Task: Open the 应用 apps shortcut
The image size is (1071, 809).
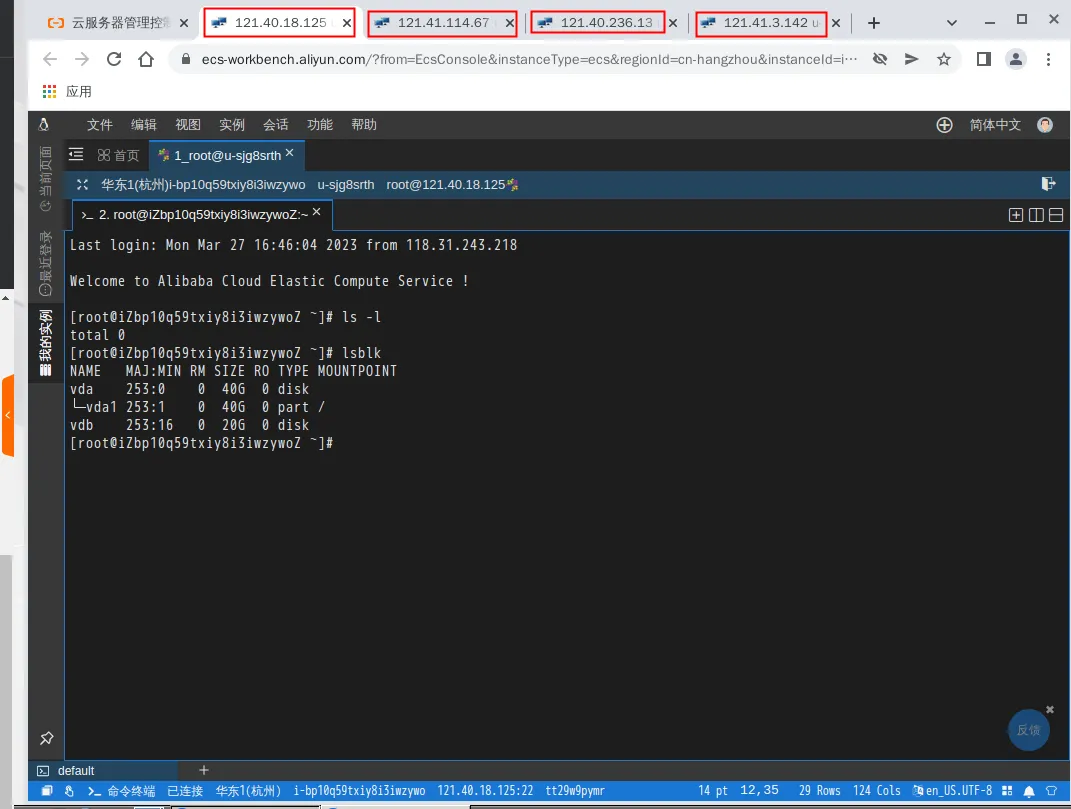Action: tap(67, 92)
